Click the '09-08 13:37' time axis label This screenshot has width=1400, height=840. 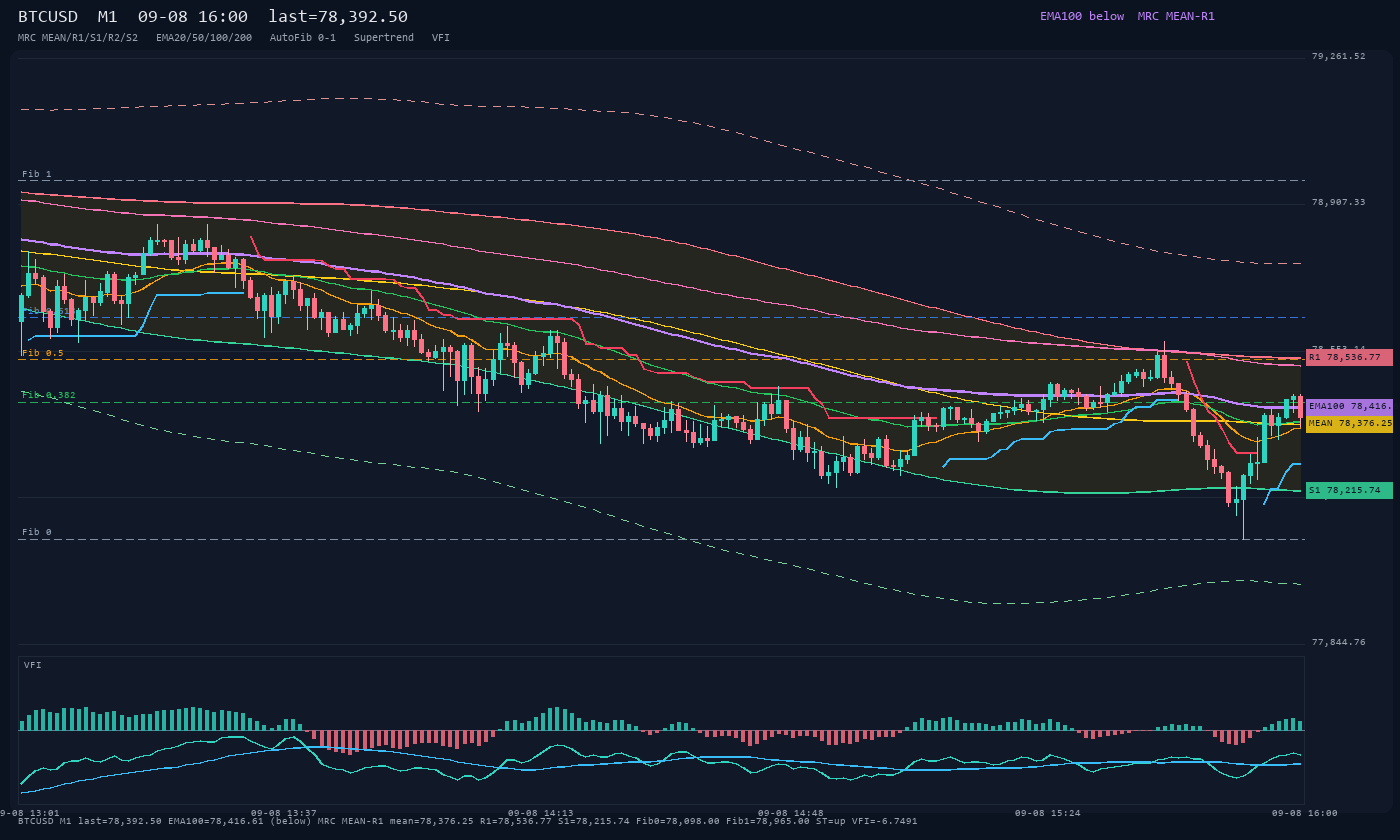coord(284,813)
